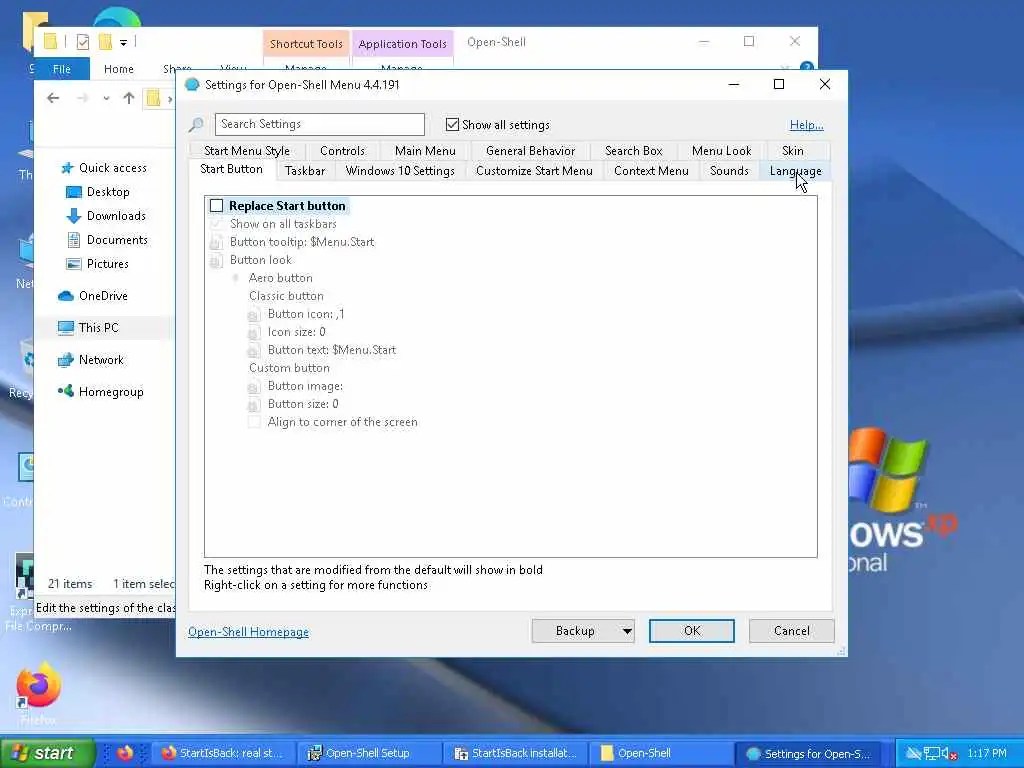
Task: Switch to the Taskbar tab
Action: 304,171
